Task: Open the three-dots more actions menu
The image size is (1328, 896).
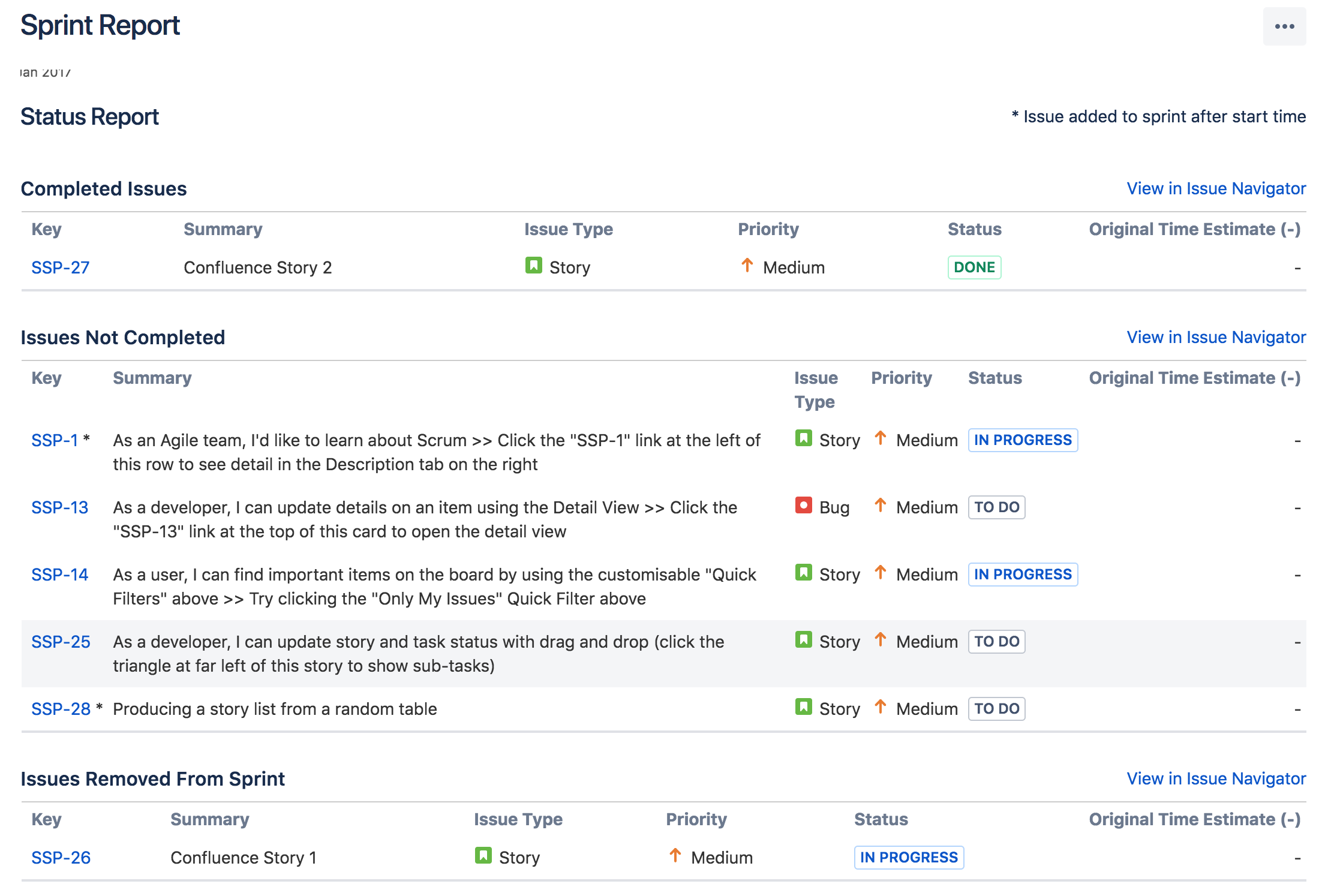Action: [1284, 26]
